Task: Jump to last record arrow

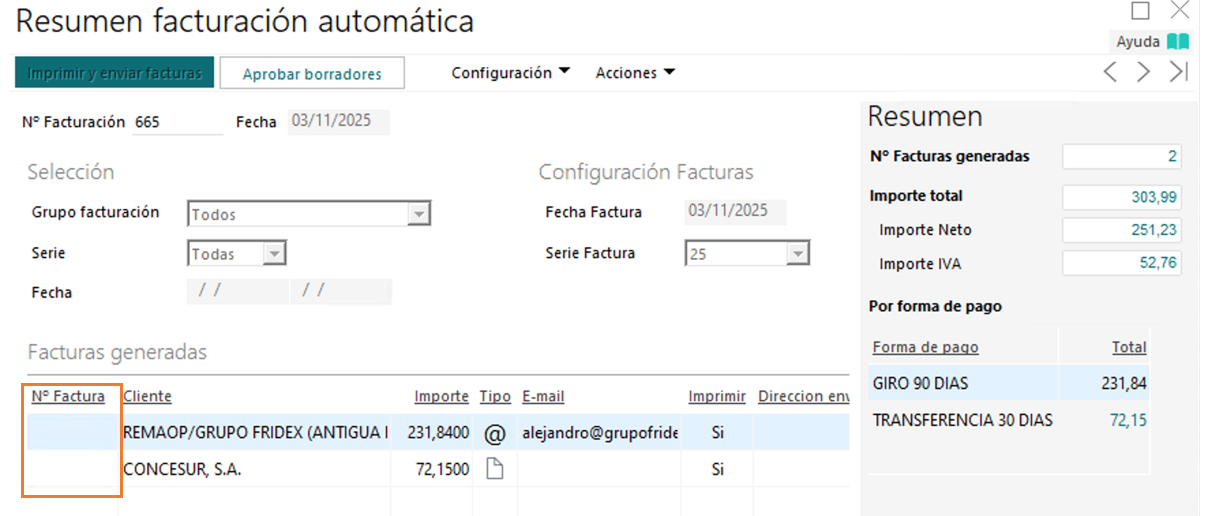Action: click(x=1178, y=72)
